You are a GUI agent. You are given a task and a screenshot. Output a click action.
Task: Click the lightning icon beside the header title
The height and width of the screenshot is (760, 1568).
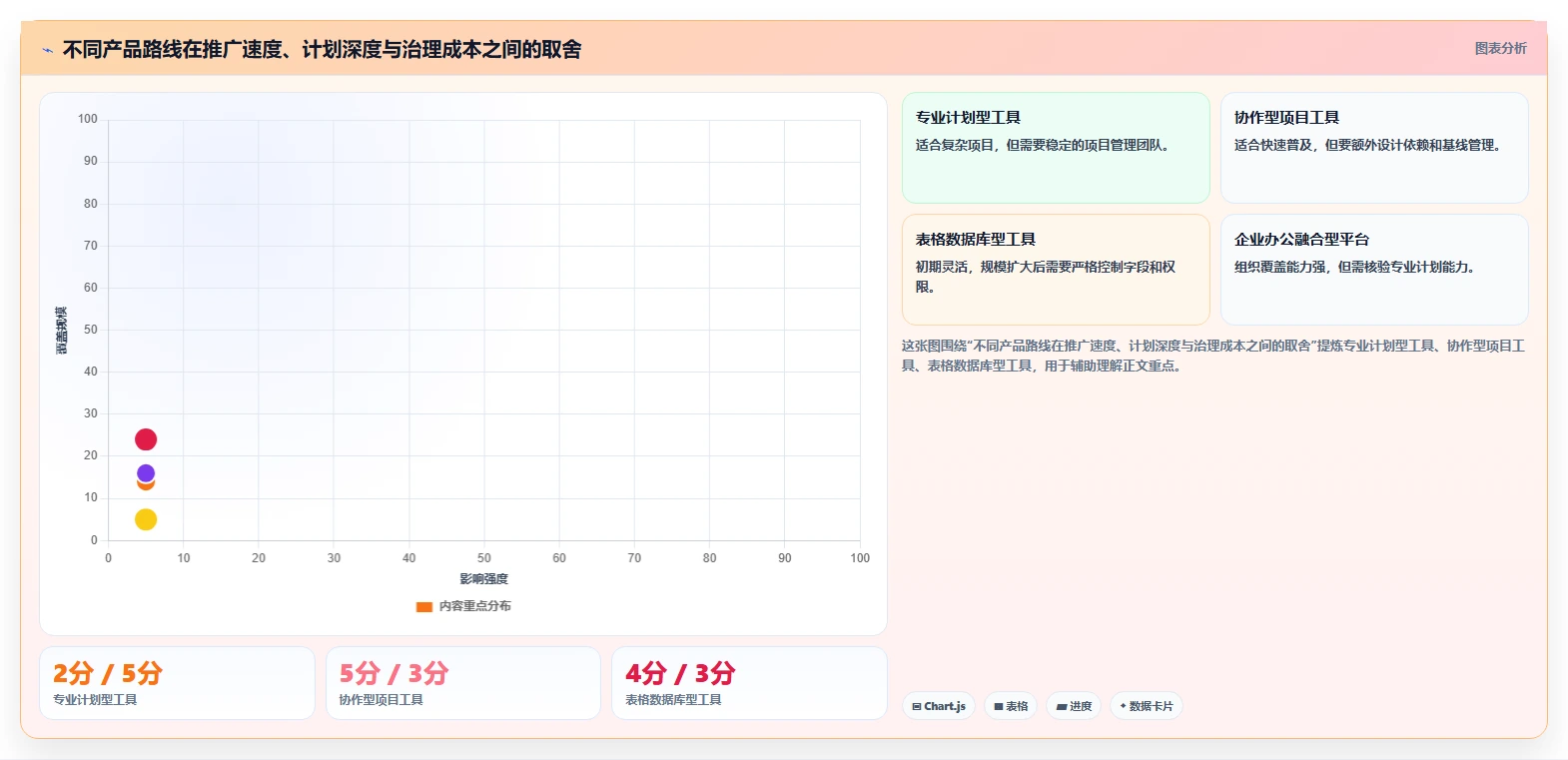coord(47,50)
